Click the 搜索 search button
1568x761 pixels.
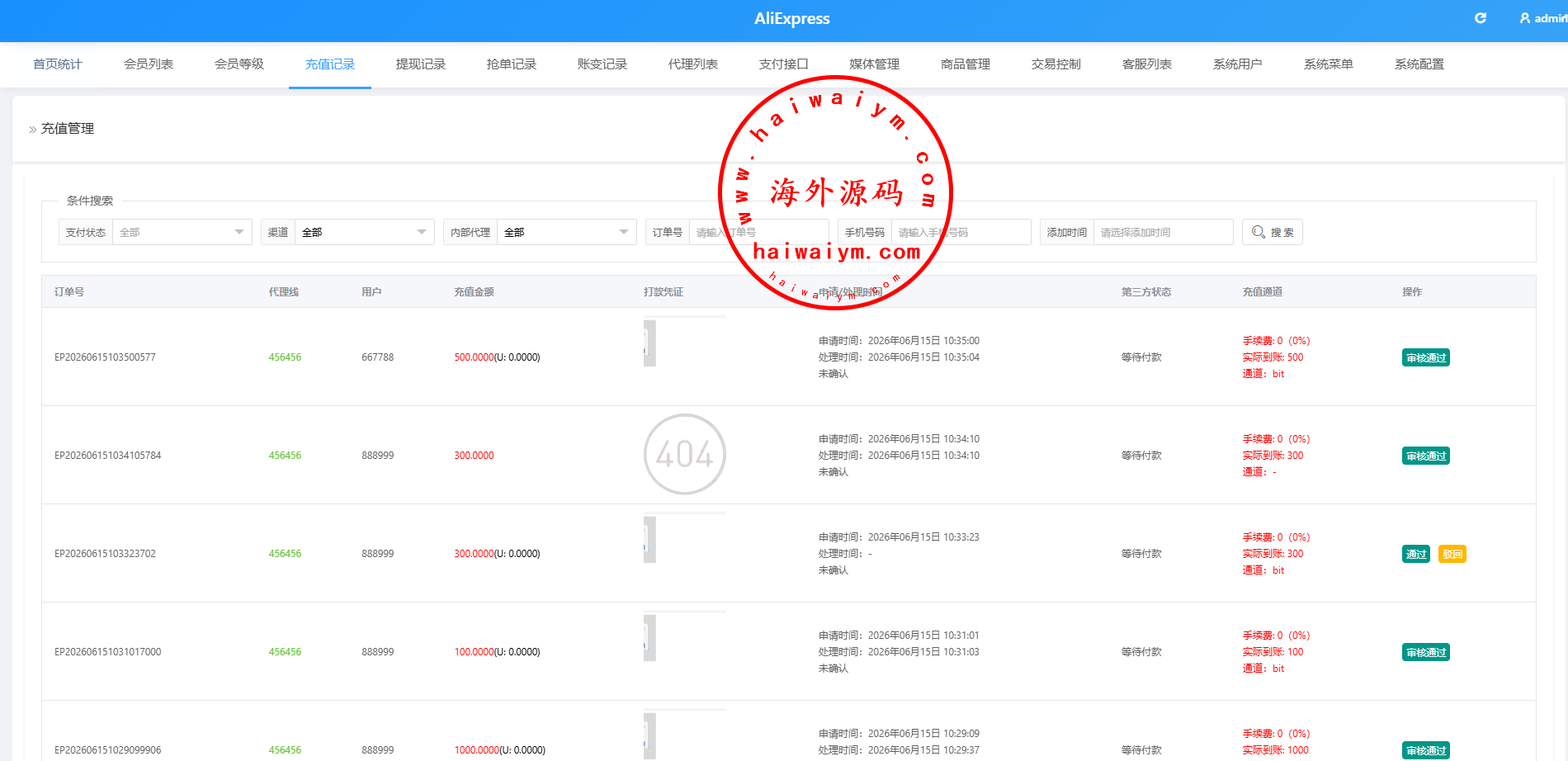point(1273,232)
